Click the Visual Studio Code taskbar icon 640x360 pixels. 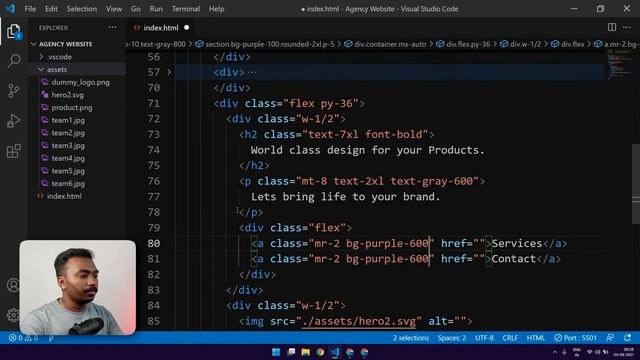coord(335,352)
